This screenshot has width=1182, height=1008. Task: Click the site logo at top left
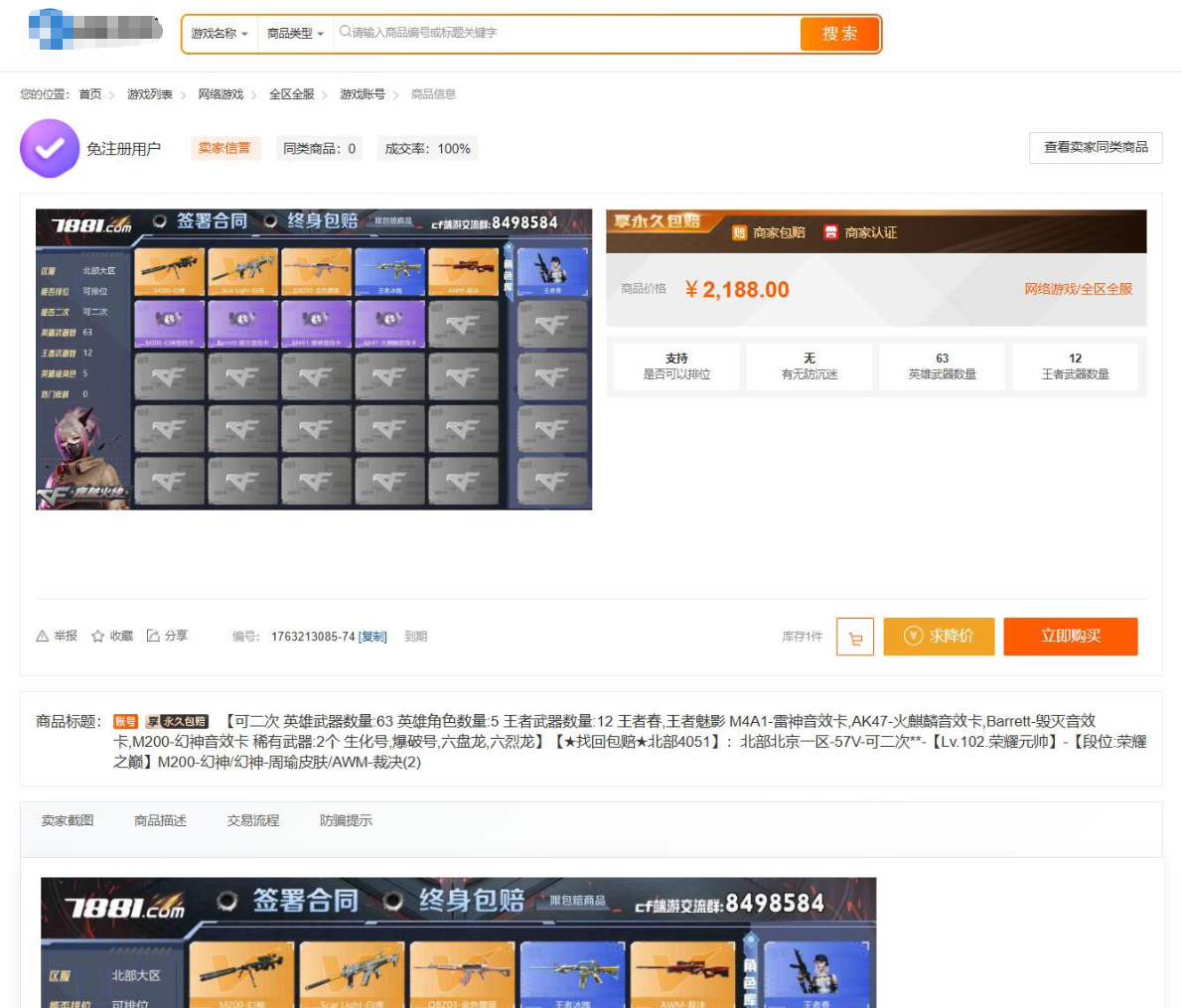point(94,30)
